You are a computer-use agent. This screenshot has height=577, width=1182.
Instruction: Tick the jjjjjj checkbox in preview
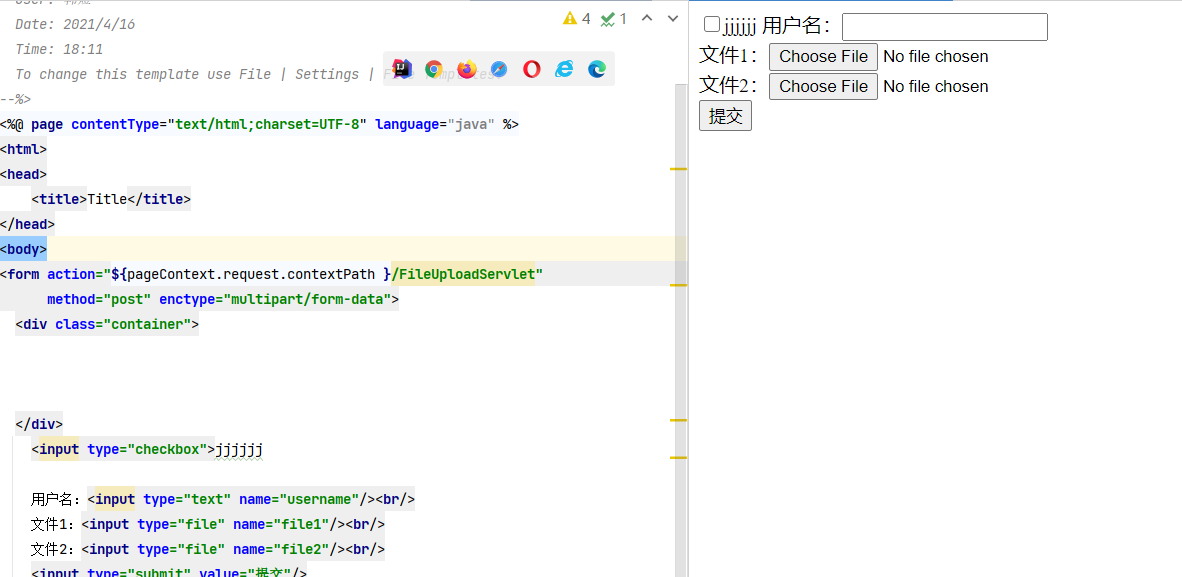(712, 24)
